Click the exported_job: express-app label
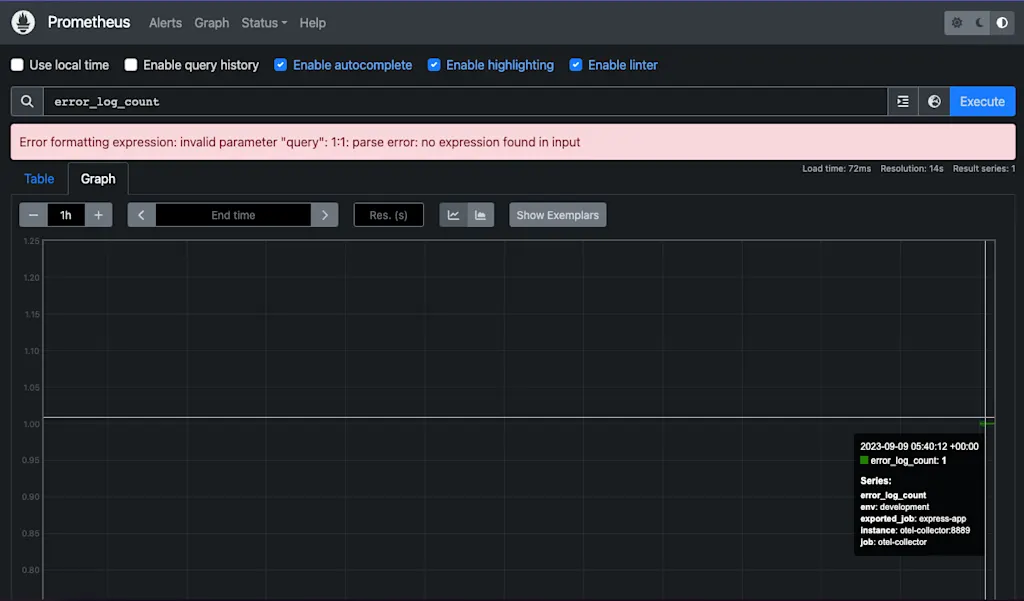This screenshot has height=601, width=1024. tap(913, 519)
